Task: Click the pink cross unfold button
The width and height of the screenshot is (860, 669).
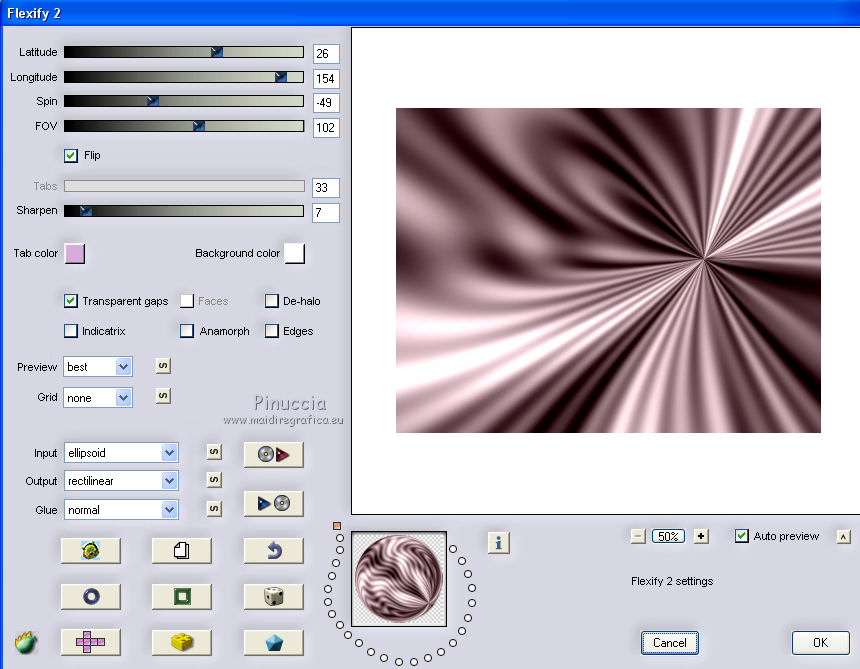Action: point(90,642)
